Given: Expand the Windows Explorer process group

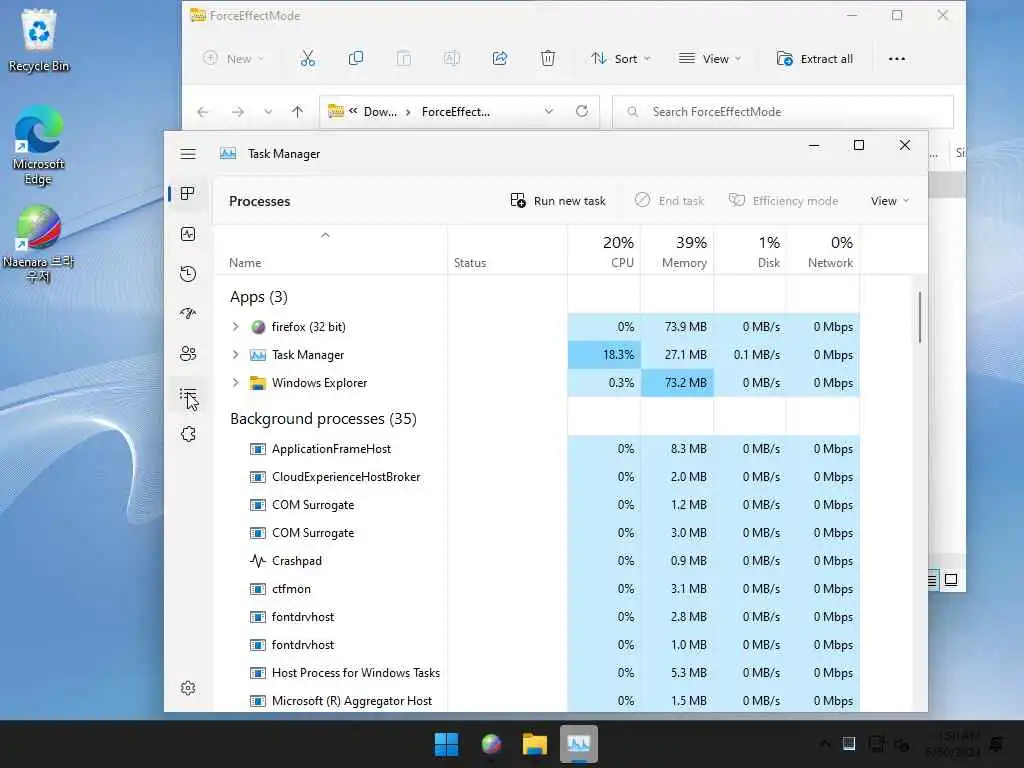Looking at the screenshot, I should tap(236, 383).
